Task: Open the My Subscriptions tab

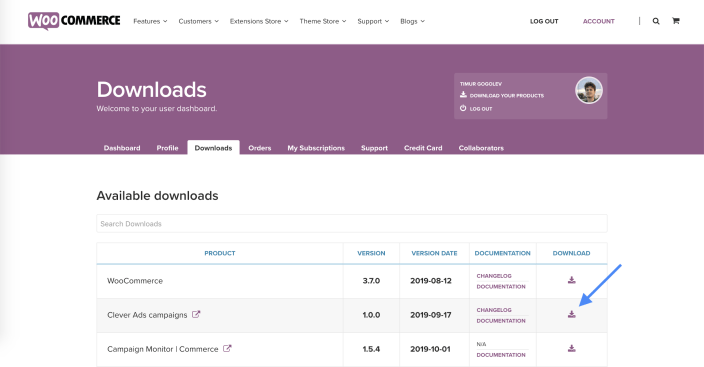Action: 316,148
